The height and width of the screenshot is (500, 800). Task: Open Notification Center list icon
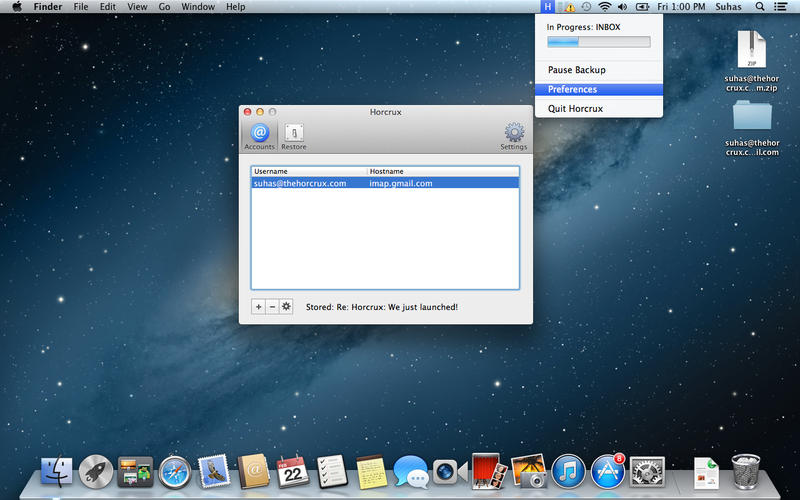point(781,7)
